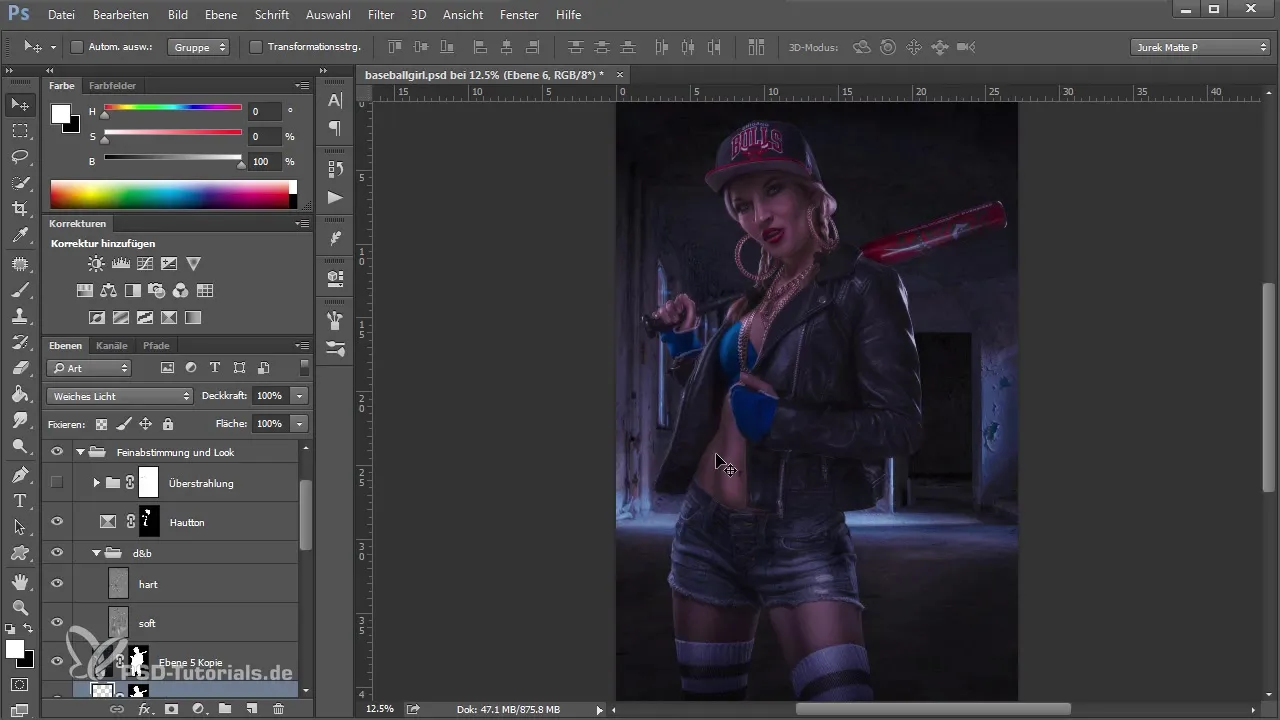Click the zoom level field showing 12.5%

coord(380,708)
